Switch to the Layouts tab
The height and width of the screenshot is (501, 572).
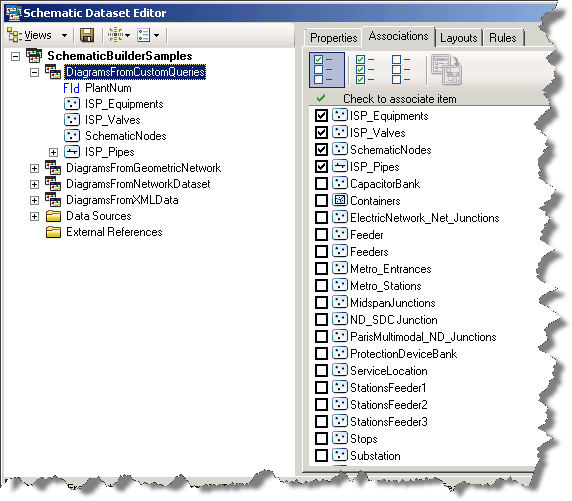(x=459, y=38)
